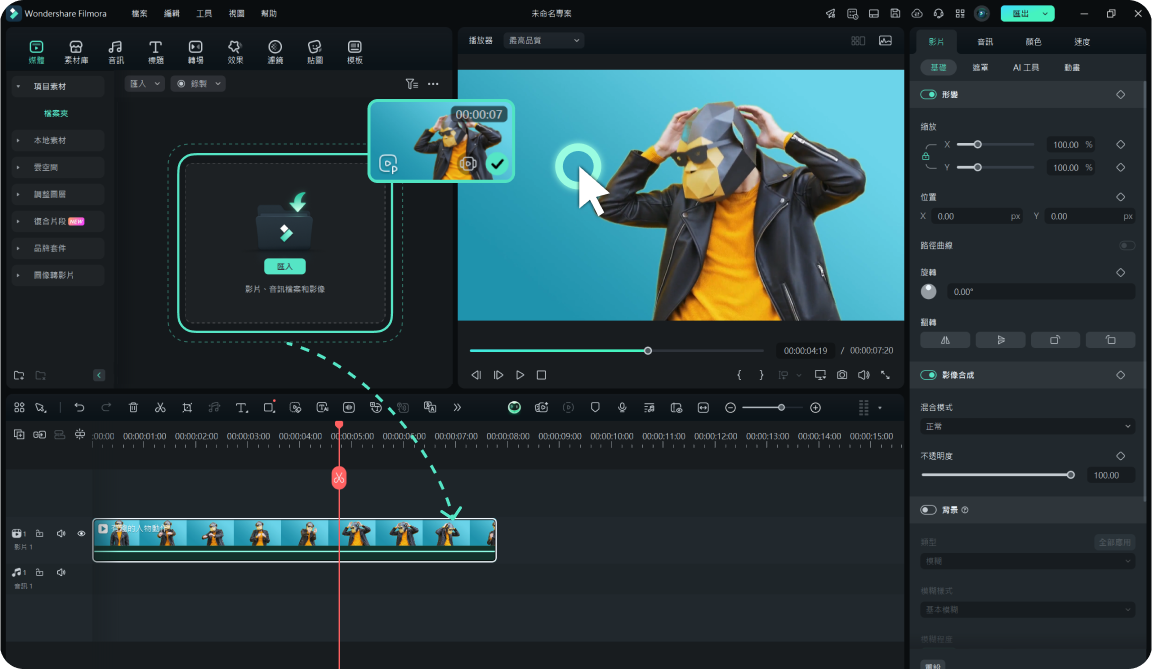This screenshot has height=669, width=1152.
Task: Split the clip with the scissors toolbar icon
Action: 160,408
